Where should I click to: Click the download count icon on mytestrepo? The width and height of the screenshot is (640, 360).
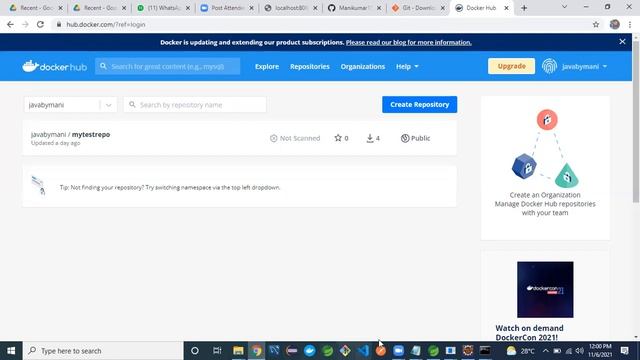370,138
